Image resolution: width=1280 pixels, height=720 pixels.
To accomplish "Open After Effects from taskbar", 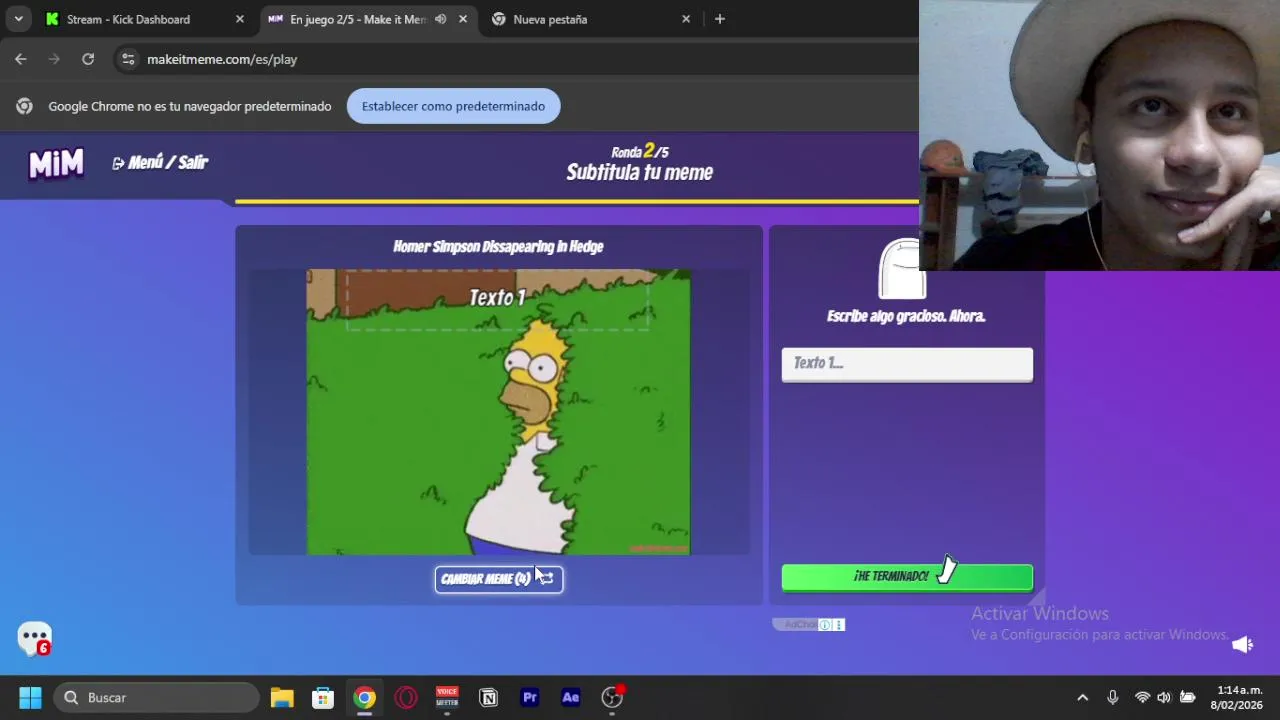I will point(571,697).
